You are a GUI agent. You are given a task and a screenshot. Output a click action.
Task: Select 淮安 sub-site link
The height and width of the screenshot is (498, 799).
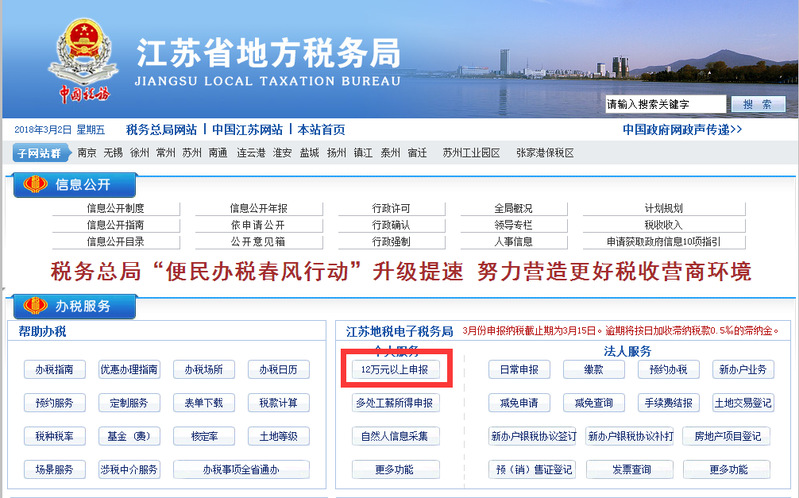[282, 153]
